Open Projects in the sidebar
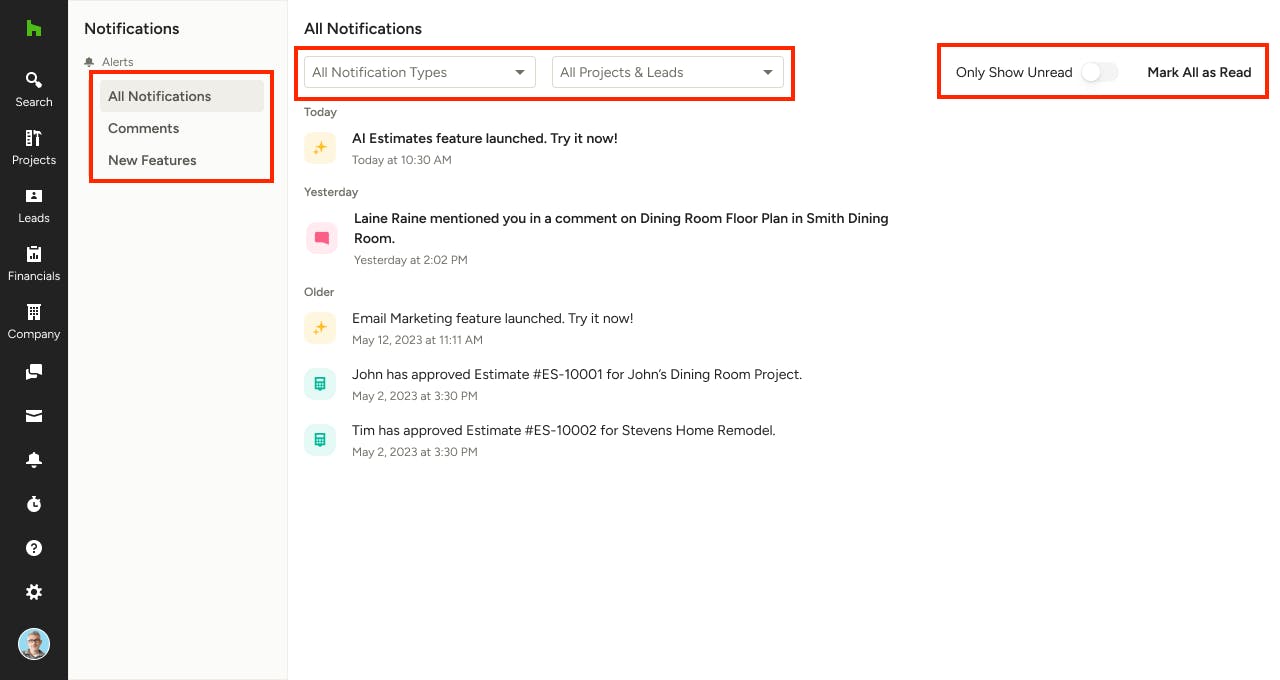The image size is (1280, 680). pos(34,147)
